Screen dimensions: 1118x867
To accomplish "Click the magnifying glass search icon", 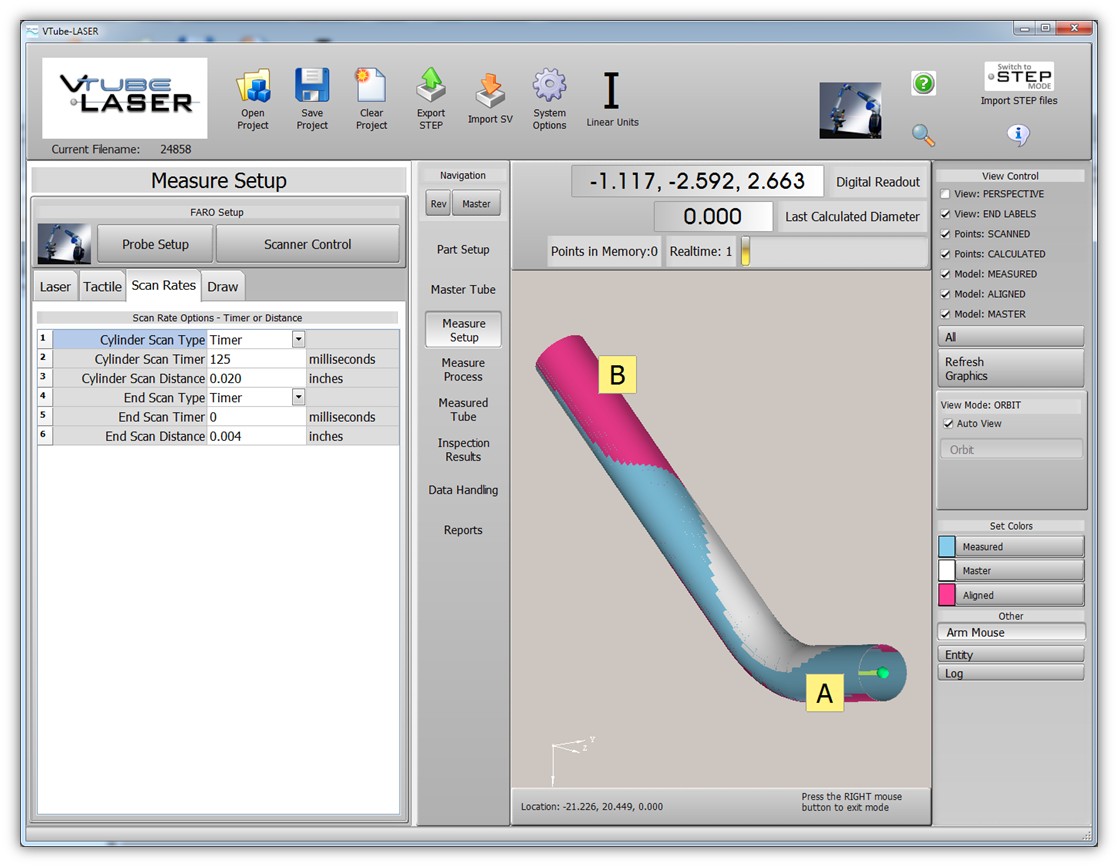I will click(x=924, y=135).
